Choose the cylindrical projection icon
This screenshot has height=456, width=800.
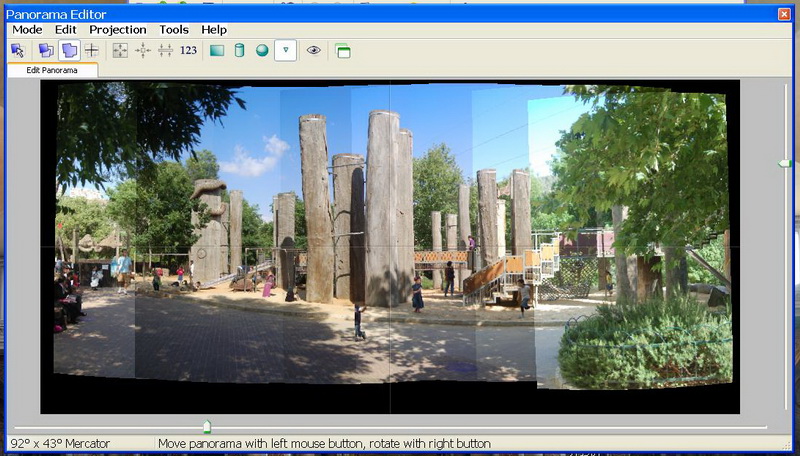pos(239,50)
